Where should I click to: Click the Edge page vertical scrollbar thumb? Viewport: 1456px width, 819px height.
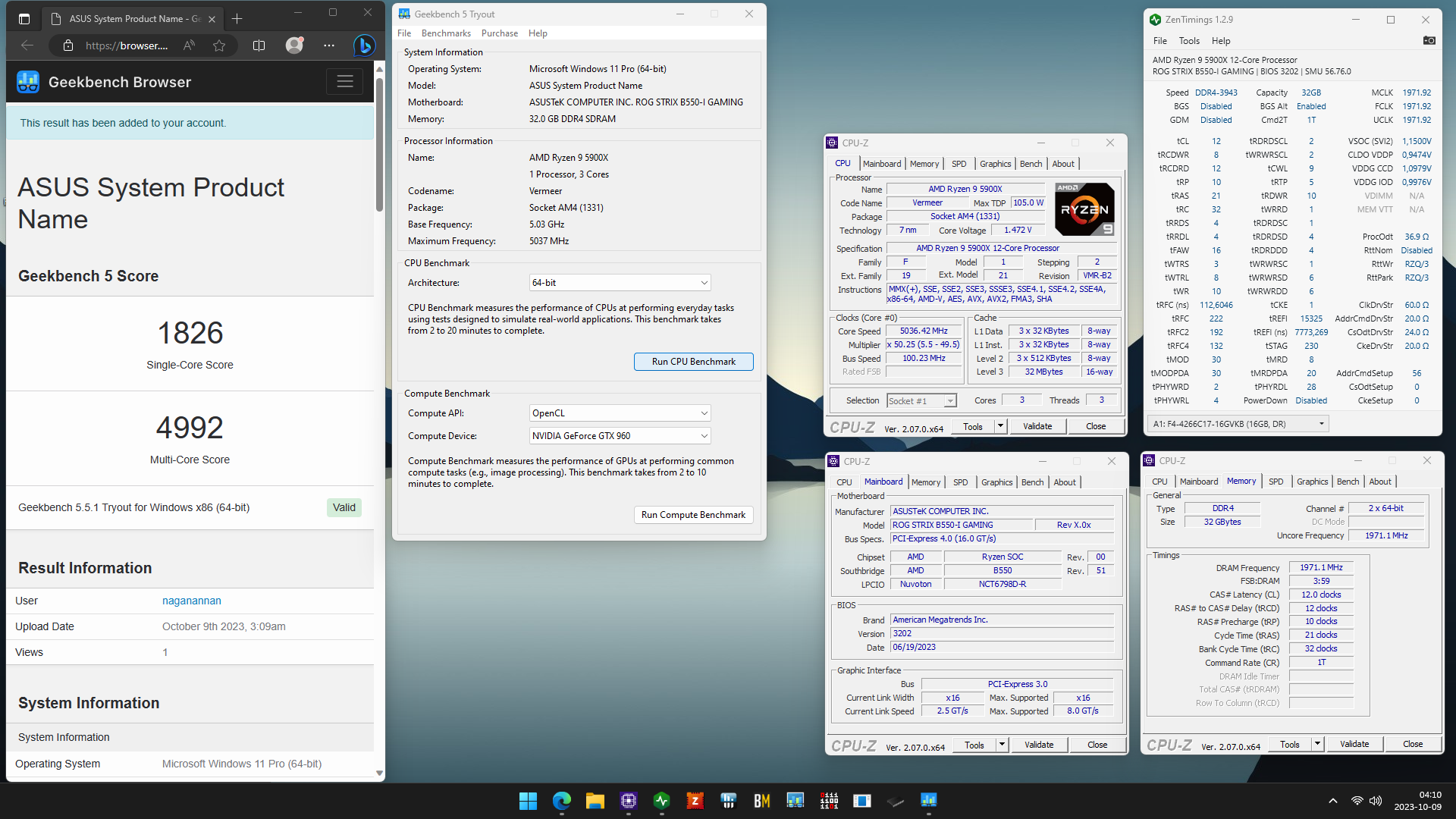tap(379, 144)
